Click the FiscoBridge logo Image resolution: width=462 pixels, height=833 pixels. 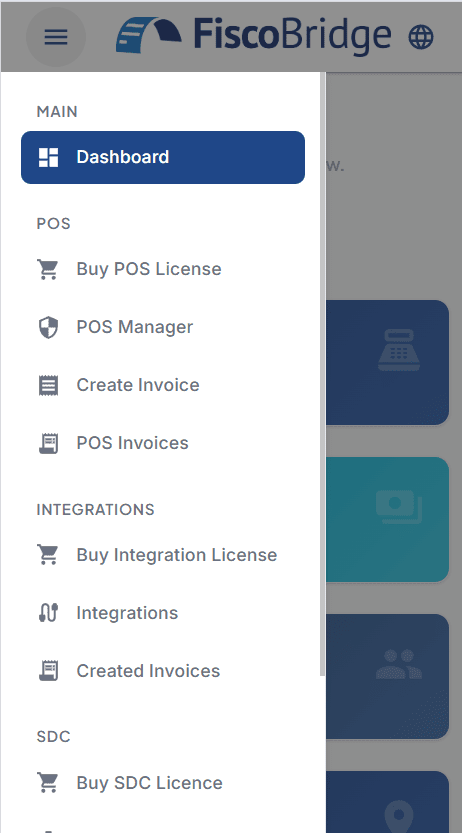tap(254, 35)
